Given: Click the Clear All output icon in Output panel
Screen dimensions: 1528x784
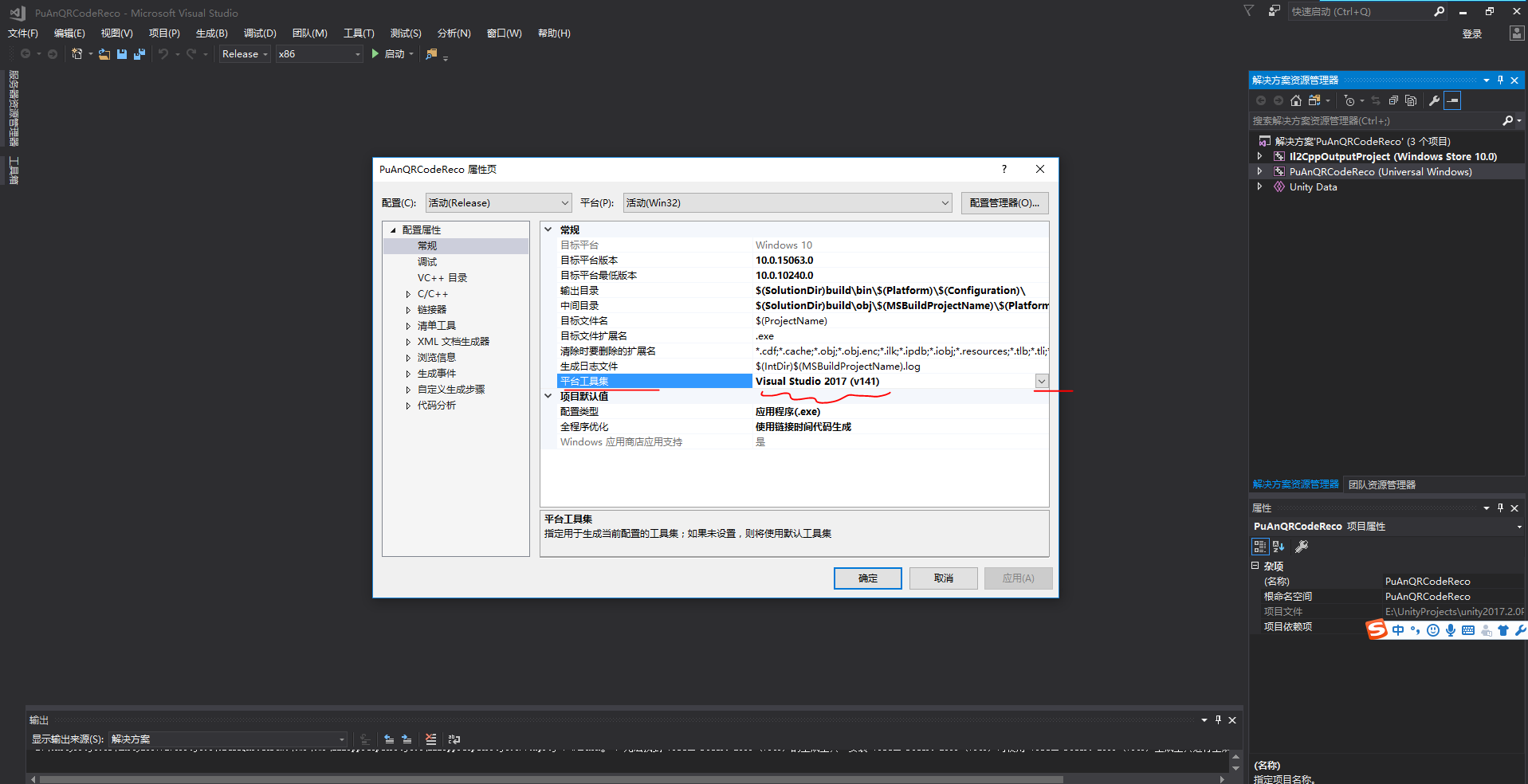Looking at the screenshot, I should click(430, 739).
